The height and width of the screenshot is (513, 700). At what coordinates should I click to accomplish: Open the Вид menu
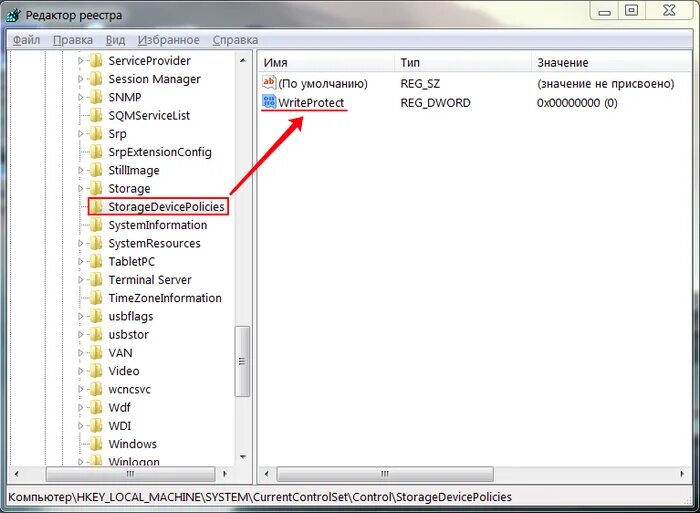115,40
